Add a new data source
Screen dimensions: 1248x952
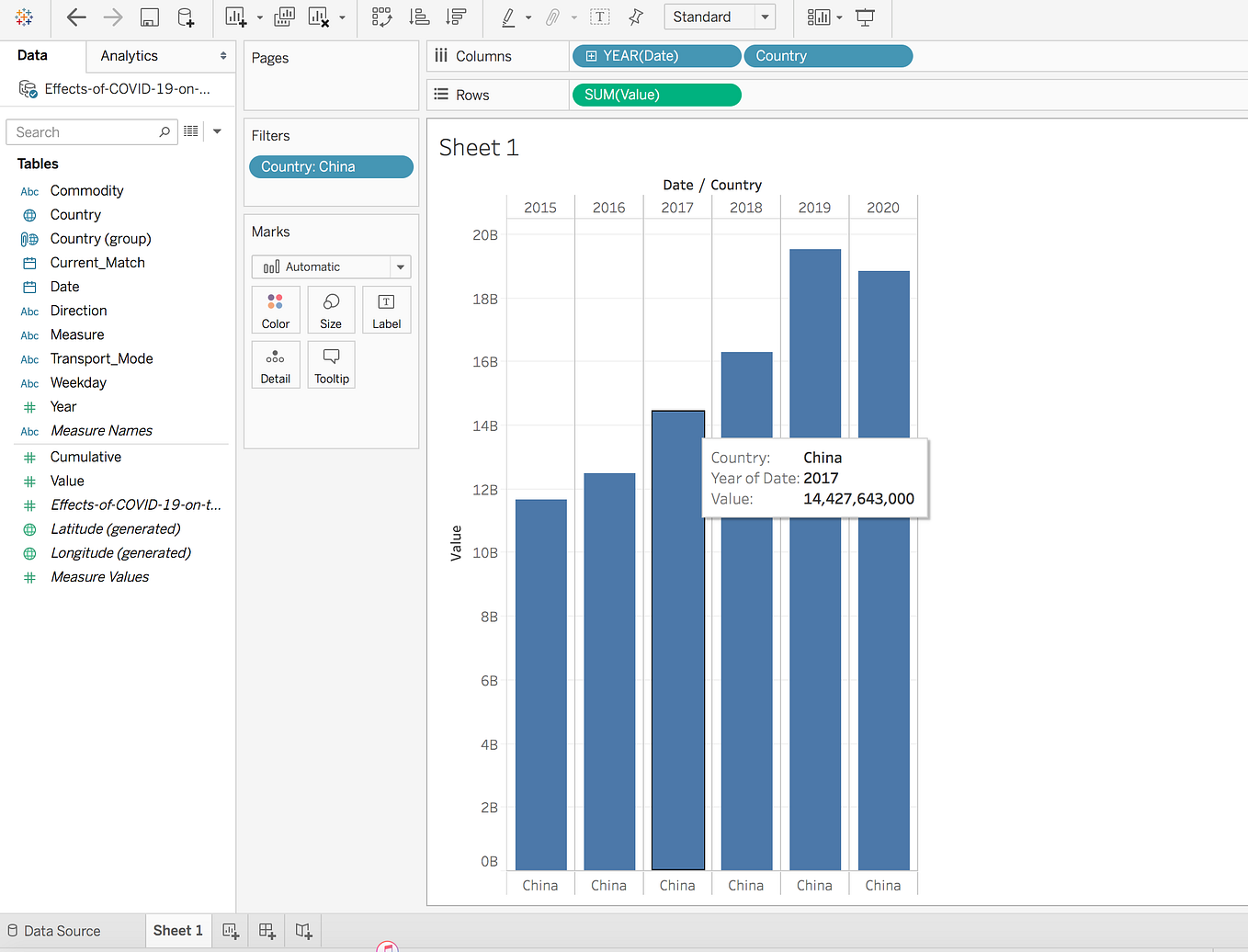tap(185, 17)
